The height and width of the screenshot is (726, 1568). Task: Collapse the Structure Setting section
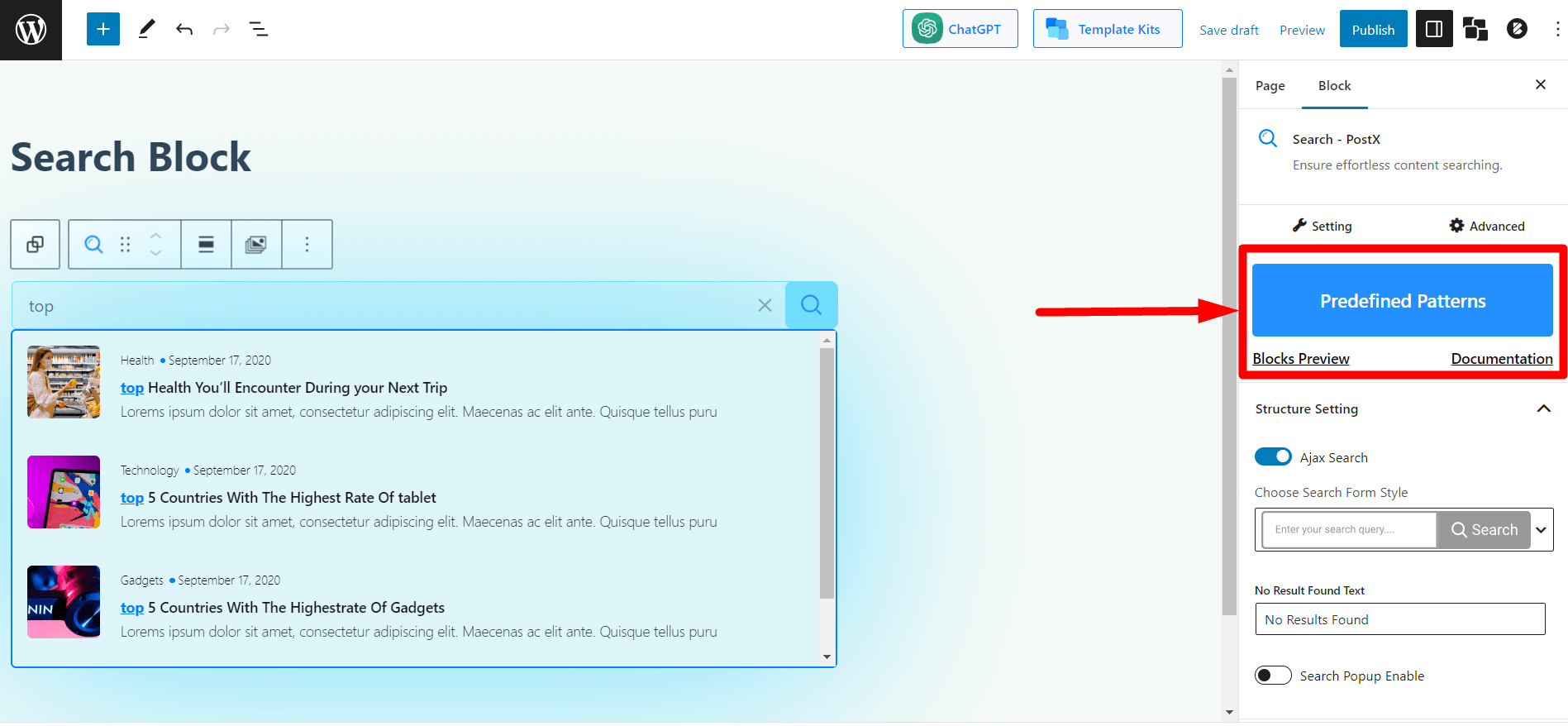coord(1403,408)
